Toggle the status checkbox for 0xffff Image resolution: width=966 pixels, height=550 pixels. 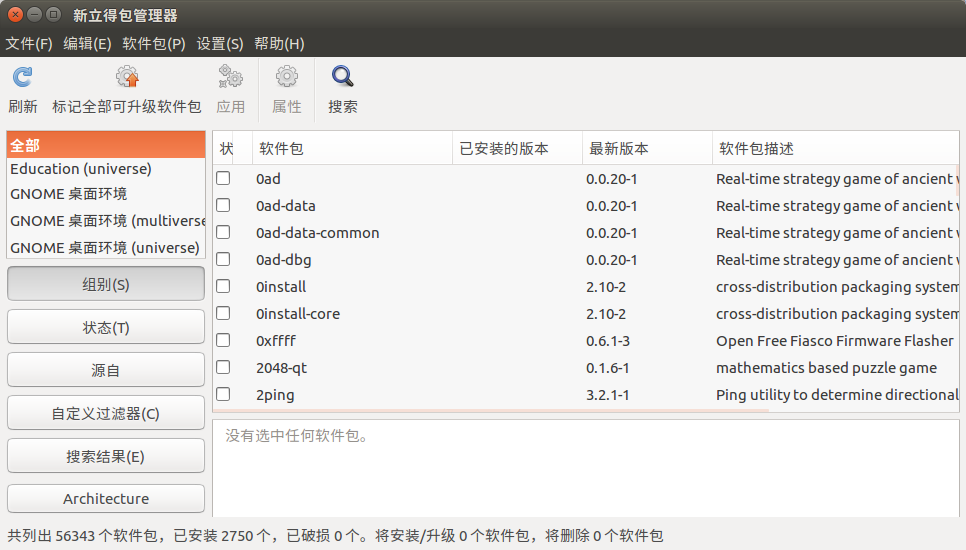[223, 341]
